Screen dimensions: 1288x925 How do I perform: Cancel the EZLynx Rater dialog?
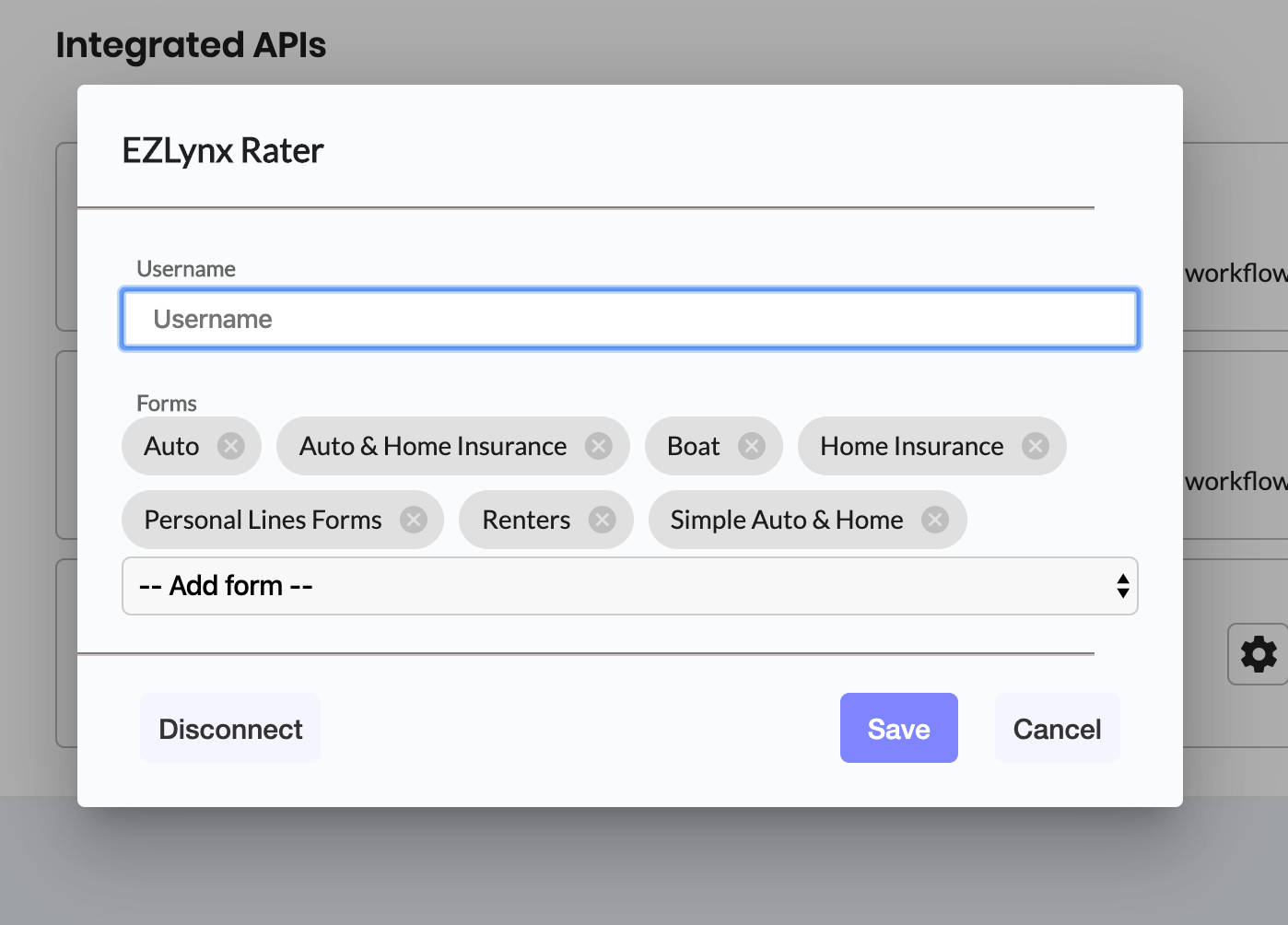(1057, 728)
